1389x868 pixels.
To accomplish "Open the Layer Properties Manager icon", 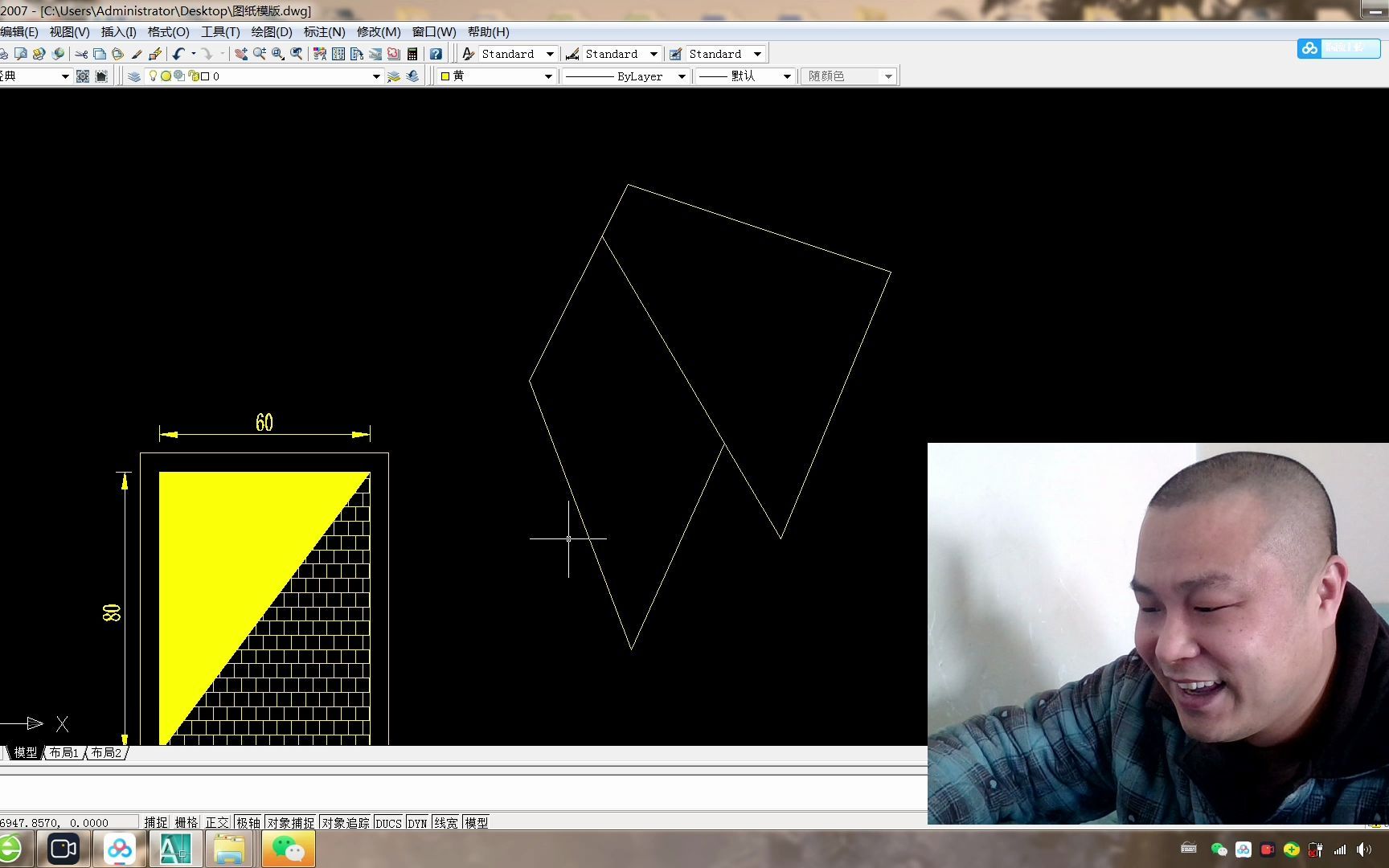I will [134, 76].
